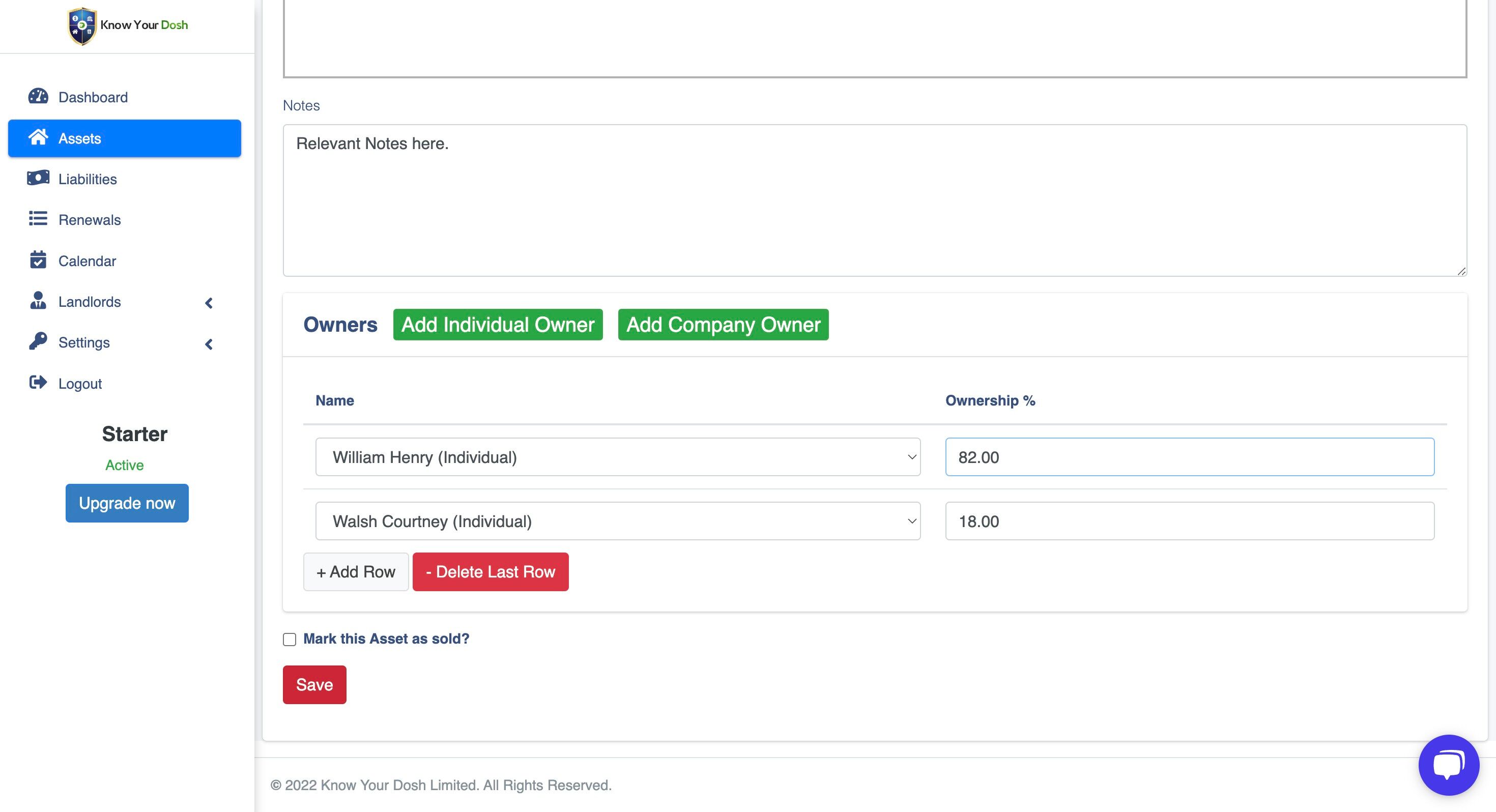Open the William Henry owner dropdown
The width and height of the screenshot is (1496, 812).
click(x=617, y=457)
